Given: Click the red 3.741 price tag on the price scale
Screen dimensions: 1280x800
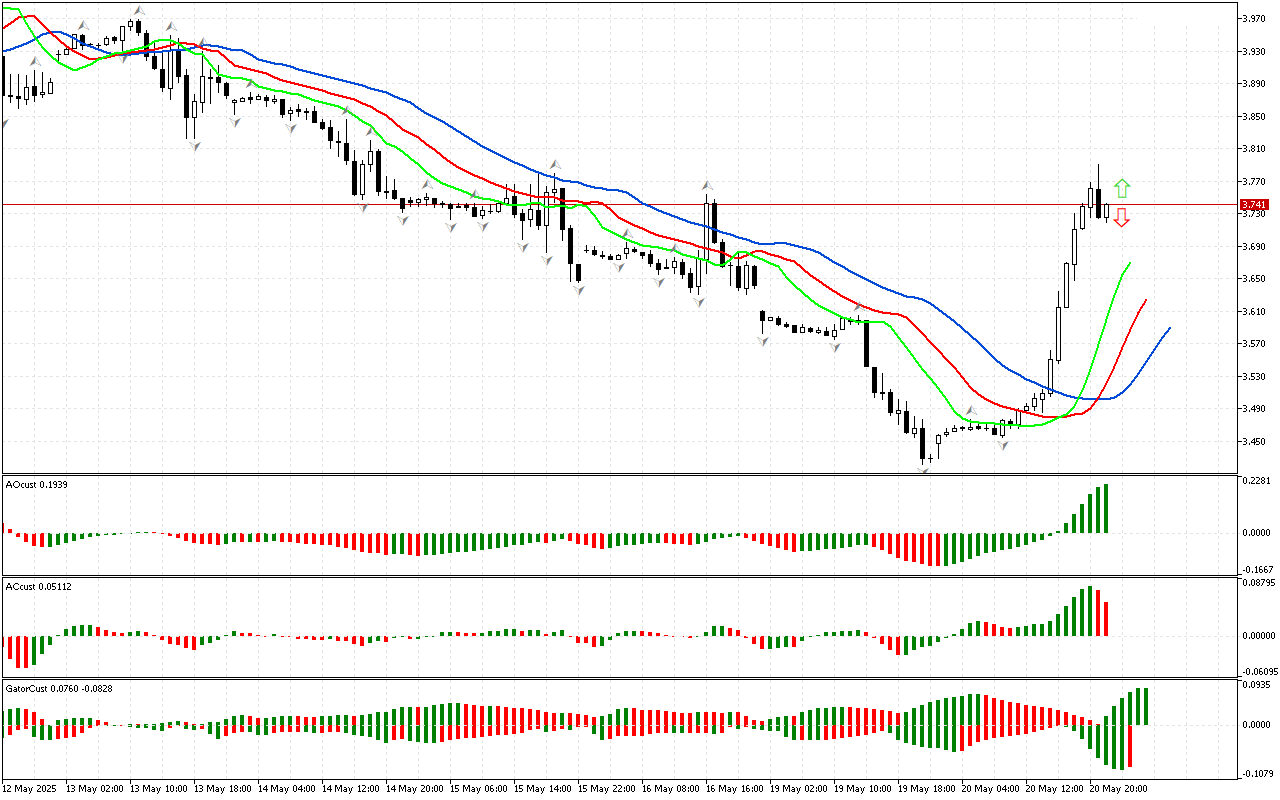Looking at the screenshot, I should [1253, 204].
